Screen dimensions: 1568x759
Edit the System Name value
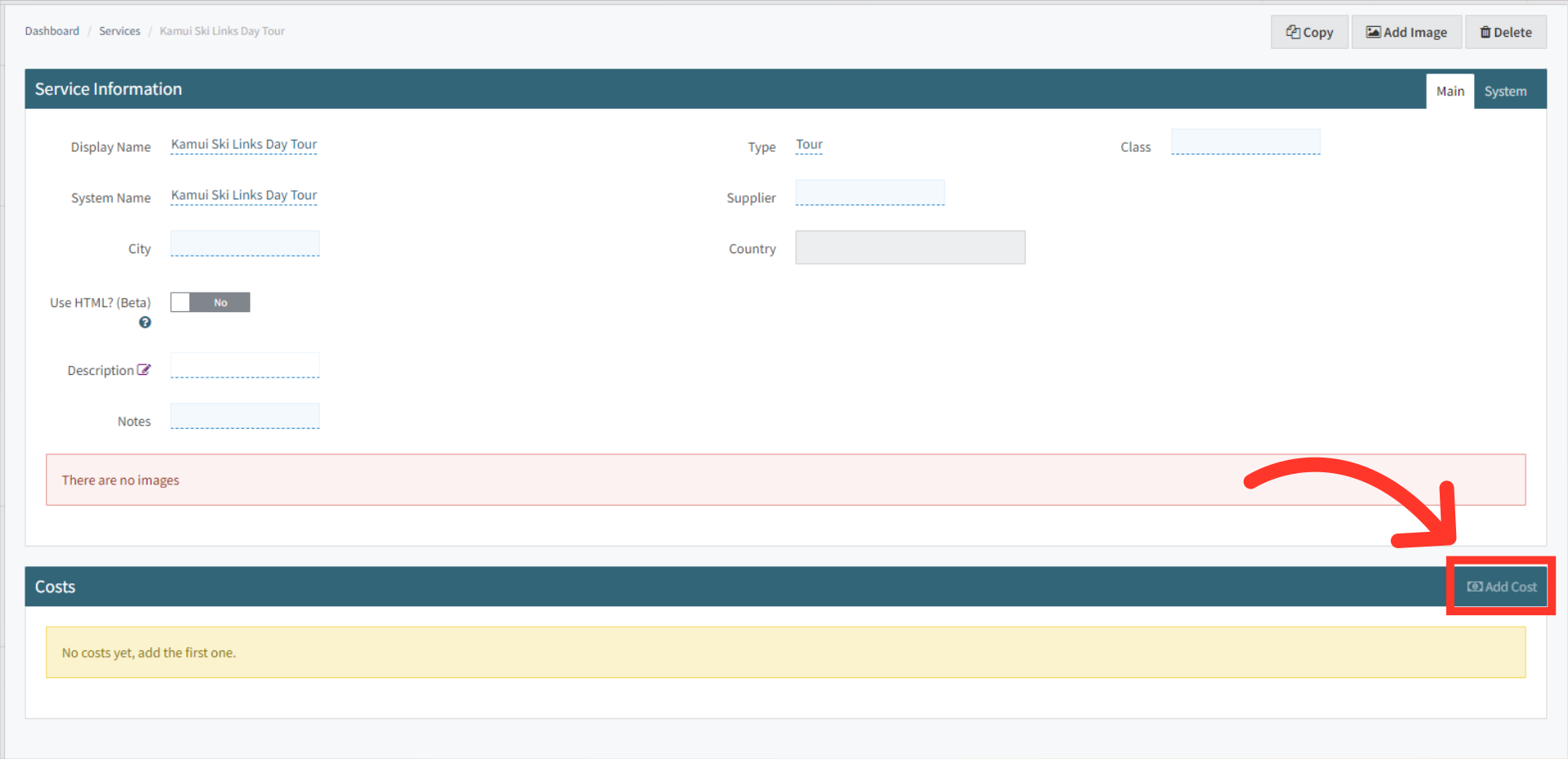pos(243,195)
